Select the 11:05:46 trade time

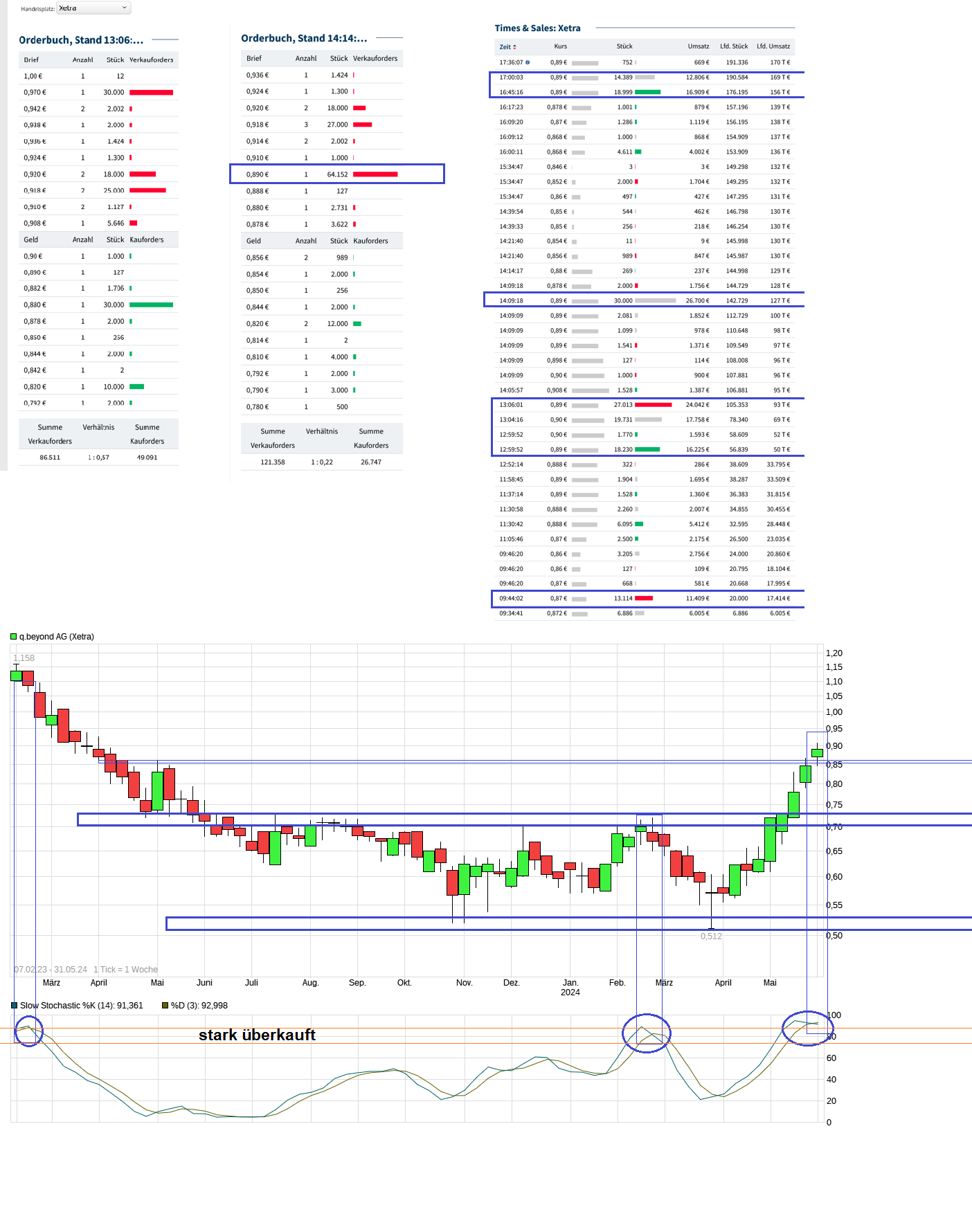[x=511, y=539]
